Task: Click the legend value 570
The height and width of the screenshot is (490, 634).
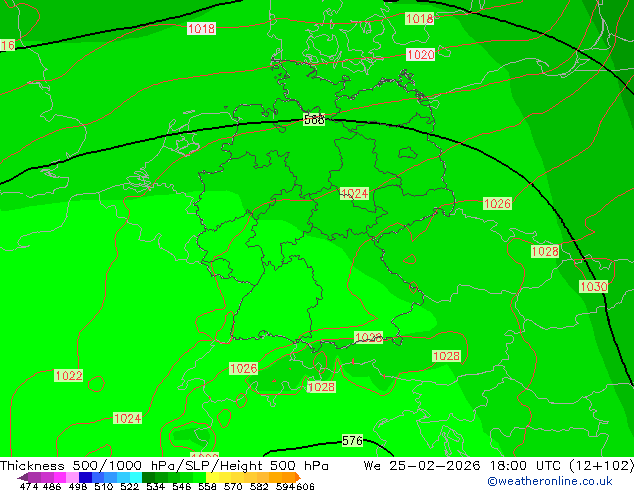Action: (233, 486)
